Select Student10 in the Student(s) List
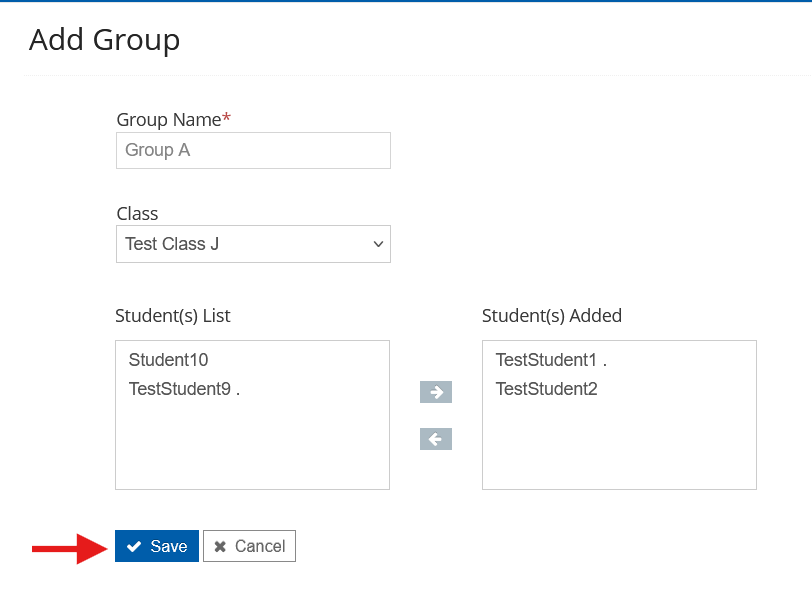Screen dimensions: 812x607 tap(168, 360)
